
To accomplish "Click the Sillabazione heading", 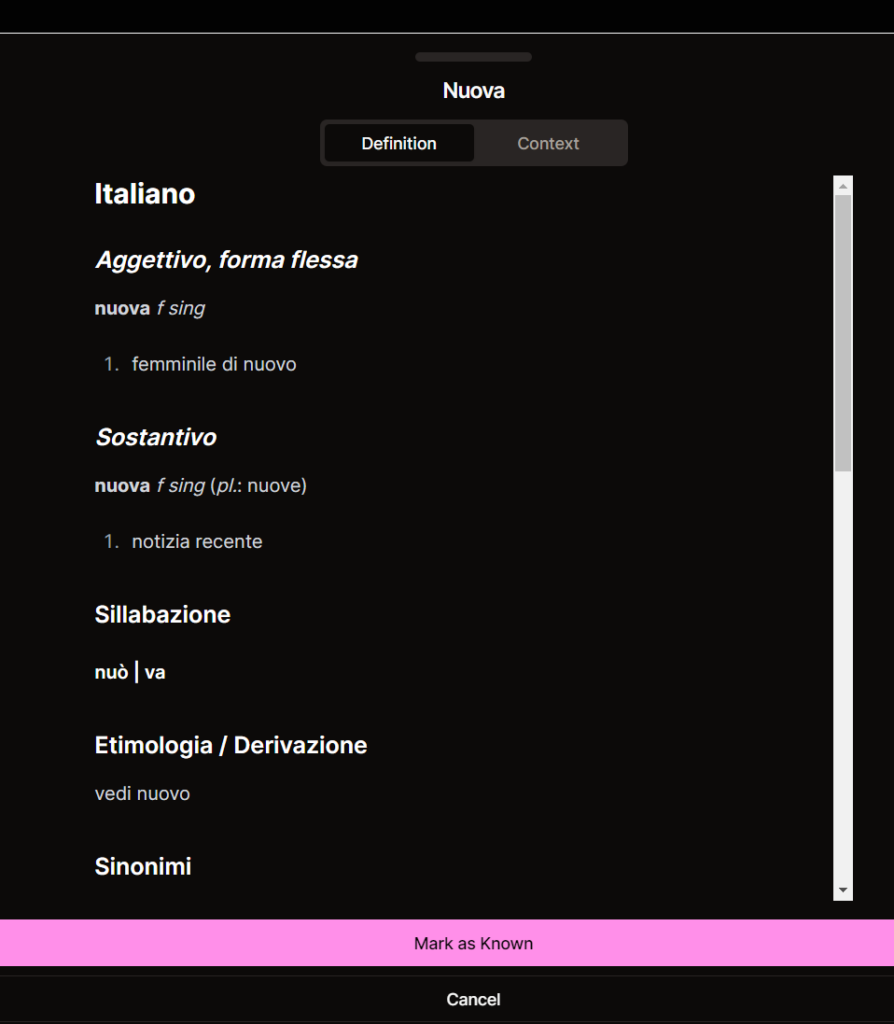I will pos(163,614).
